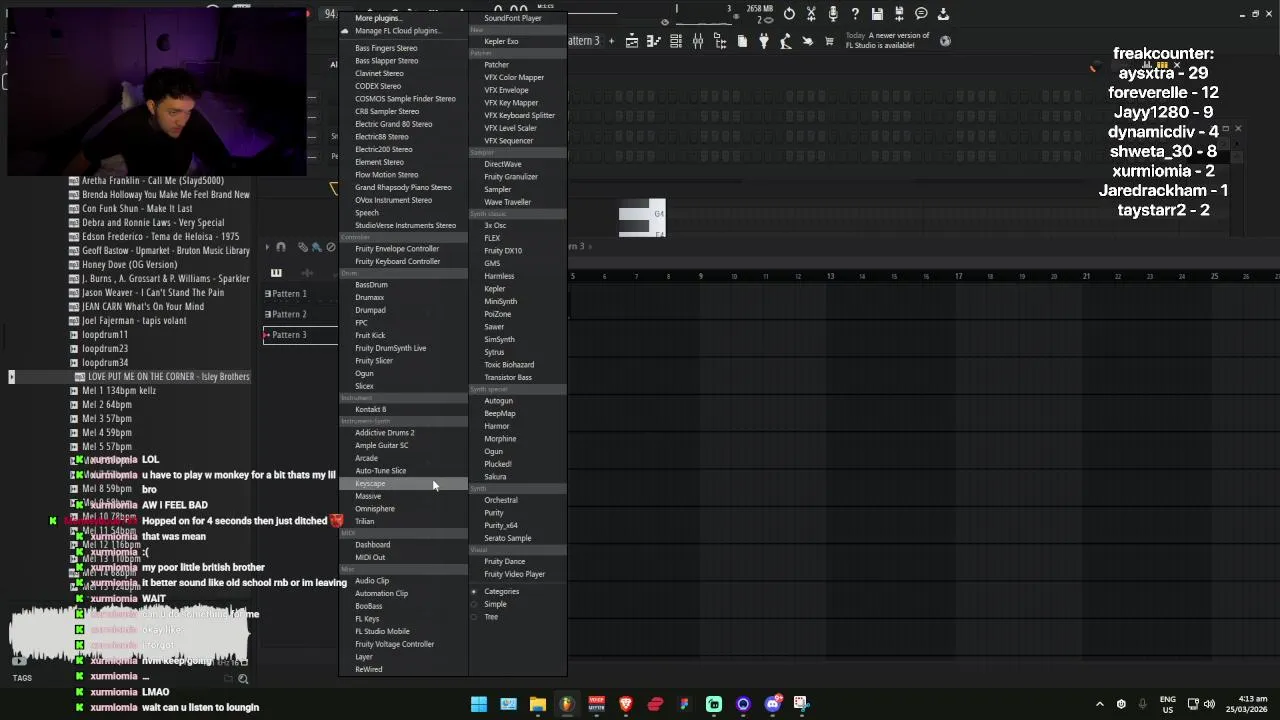Click the globe icon next to news panel

click(945, 41)
